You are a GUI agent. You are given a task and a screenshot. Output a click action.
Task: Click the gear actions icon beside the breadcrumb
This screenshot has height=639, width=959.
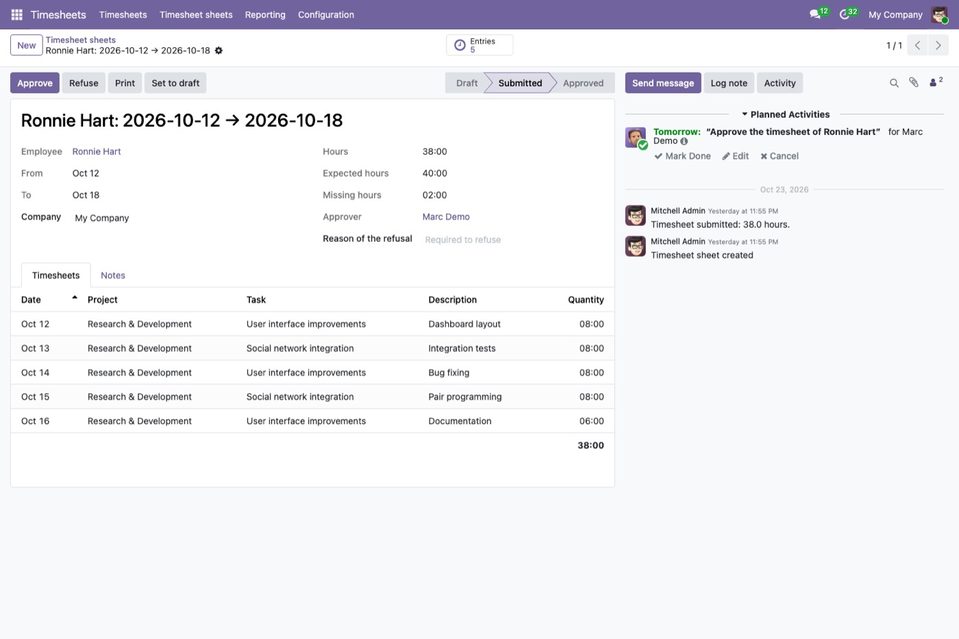218,51
